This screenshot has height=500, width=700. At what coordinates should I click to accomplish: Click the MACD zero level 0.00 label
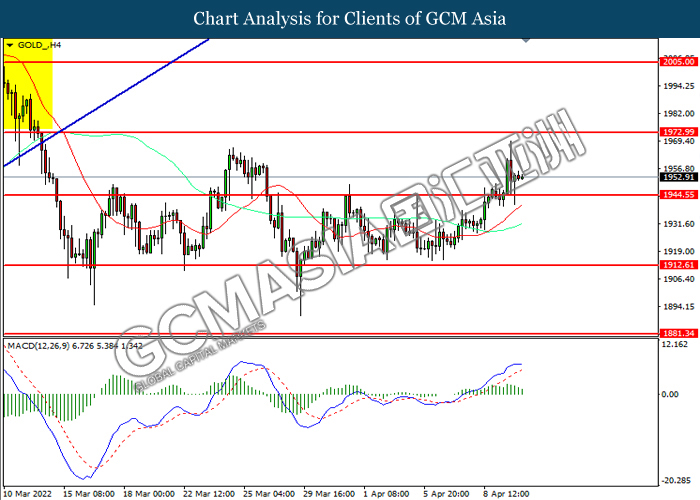coord(670,394)
